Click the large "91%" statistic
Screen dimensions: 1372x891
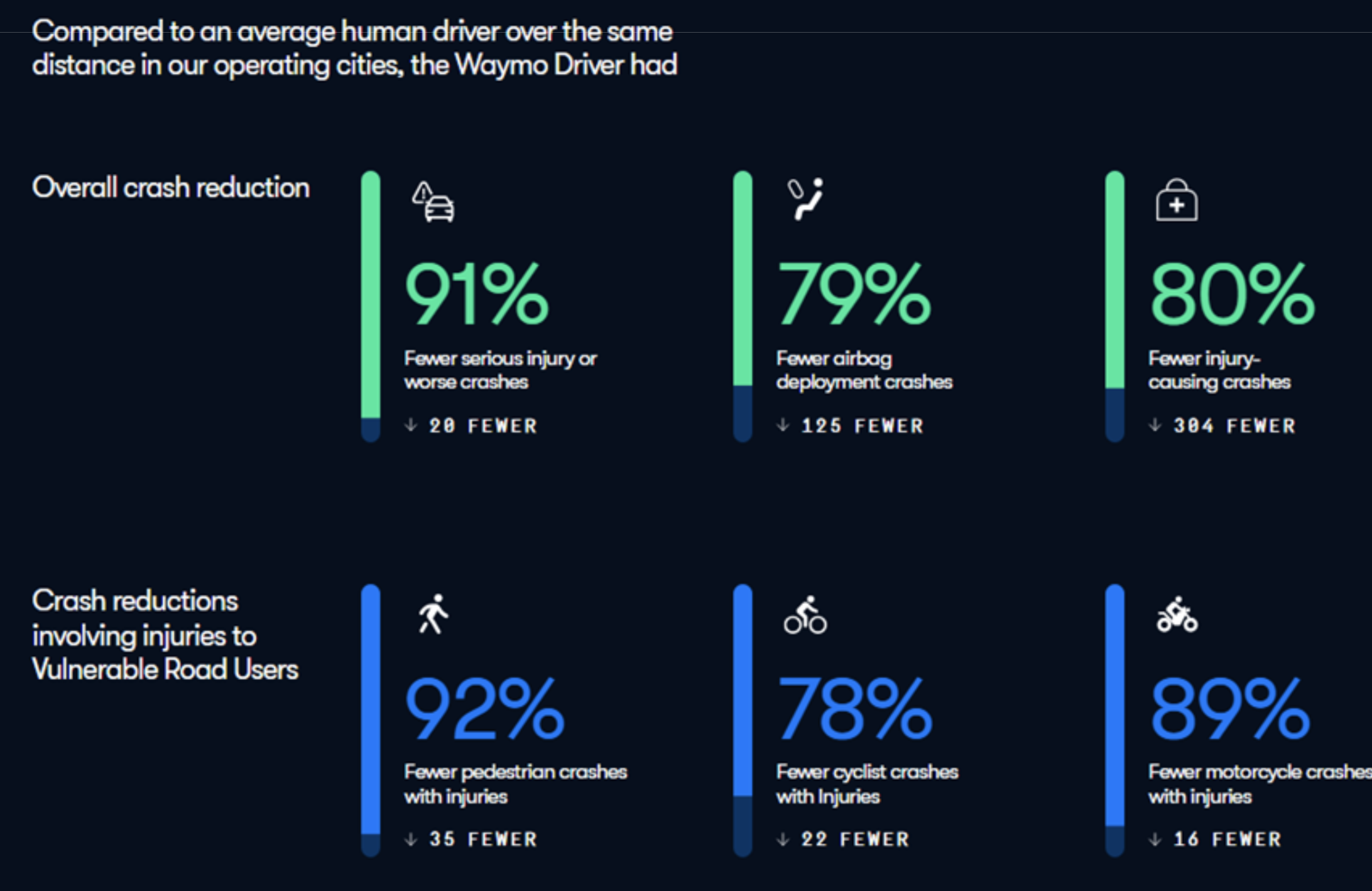tap(477, 294)
